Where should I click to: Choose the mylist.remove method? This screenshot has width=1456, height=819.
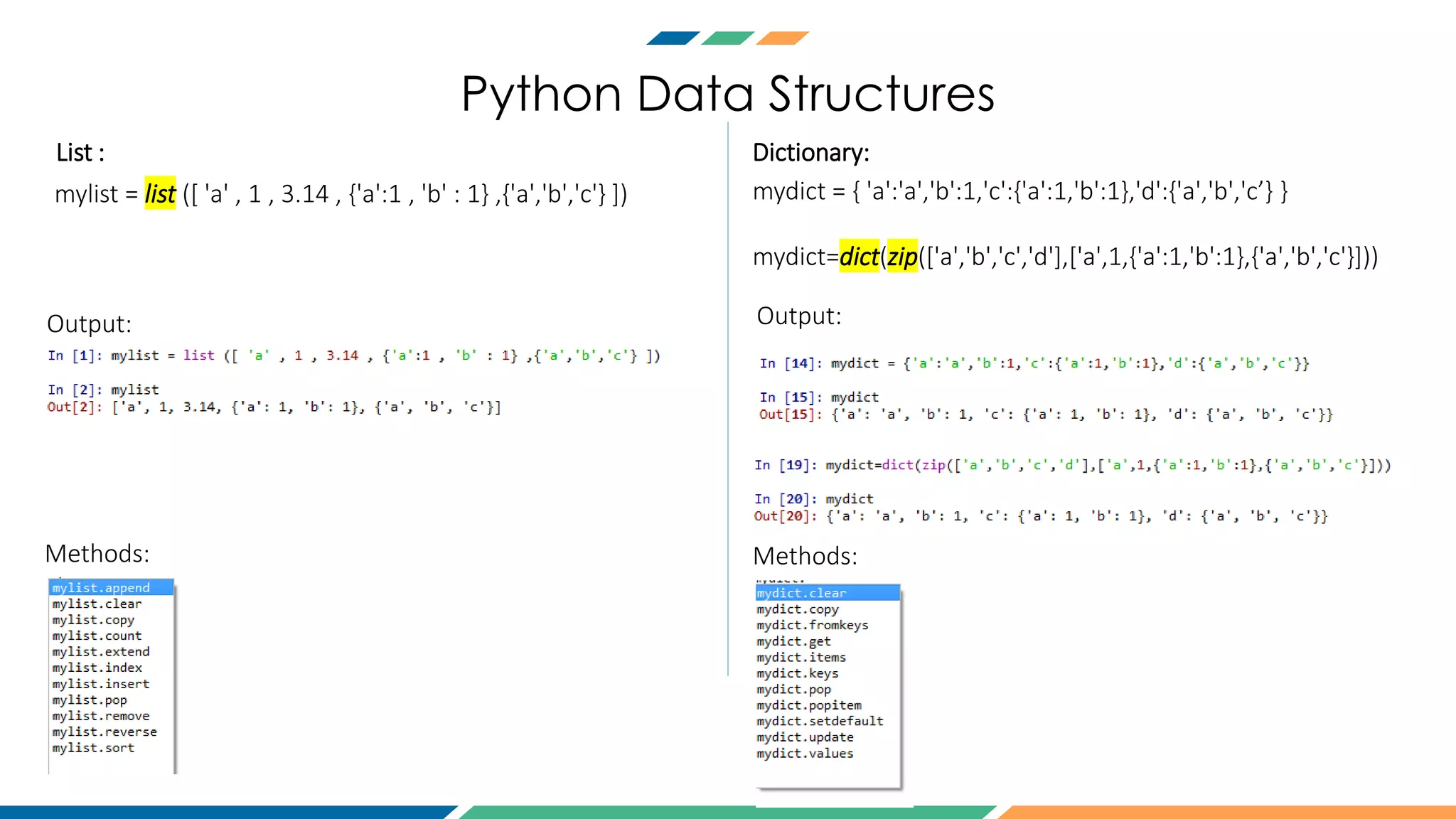[x=101, y=716]
